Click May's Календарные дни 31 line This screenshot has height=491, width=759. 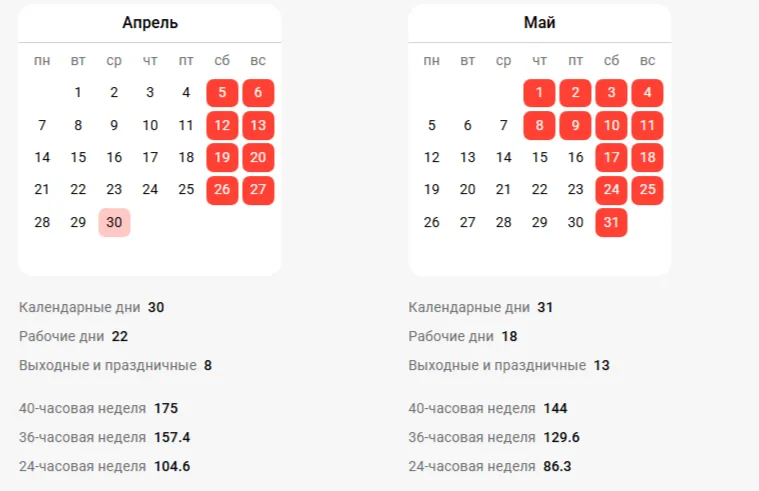(x=481, y=307)
